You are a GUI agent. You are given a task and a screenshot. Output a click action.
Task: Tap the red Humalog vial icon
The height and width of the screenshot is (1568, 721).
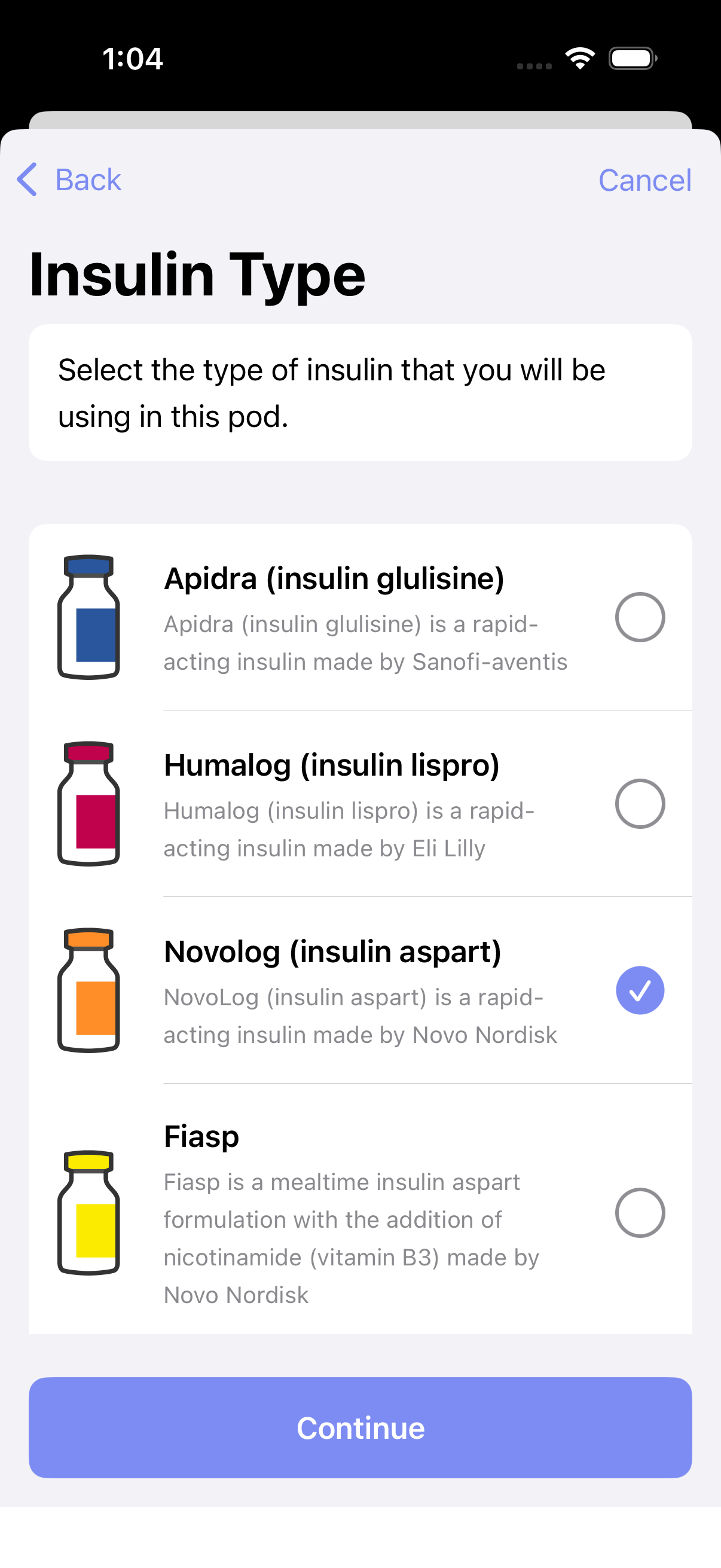coord(88,804)
